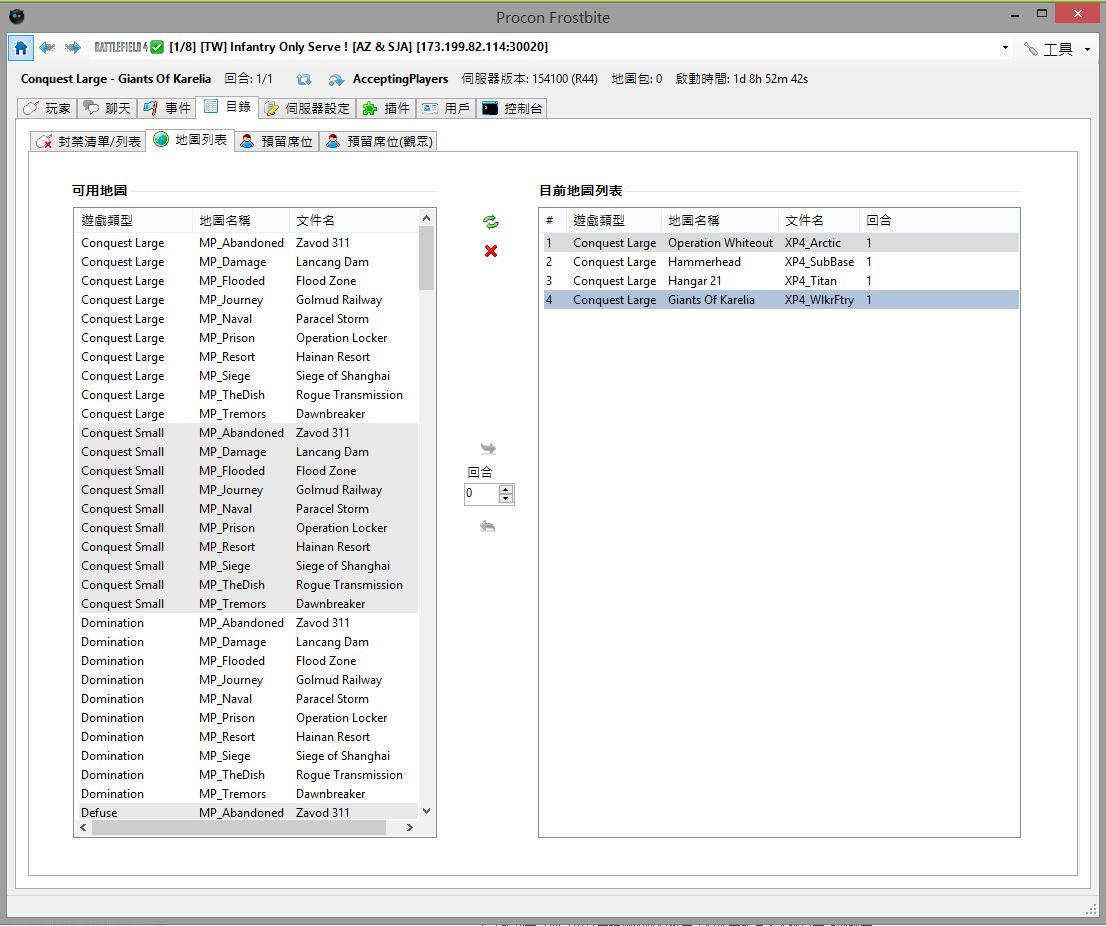Image resolution: width=1106 pixels, height=926 pixels.
Task: Click the 回合 column header in current map list
Action: coord(879,220)
